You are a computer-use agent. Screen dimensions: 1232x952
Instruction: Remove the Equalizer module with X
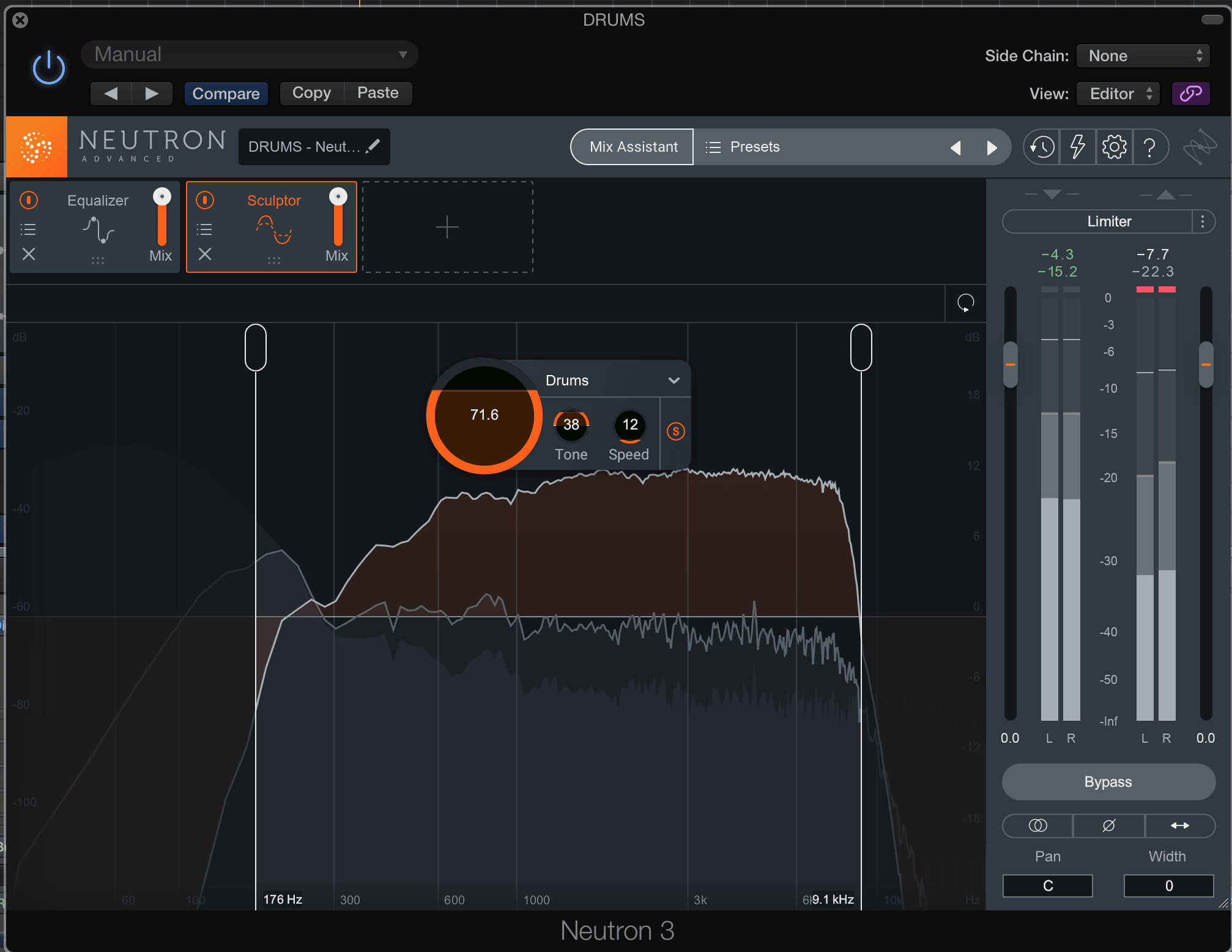point(29,254)
